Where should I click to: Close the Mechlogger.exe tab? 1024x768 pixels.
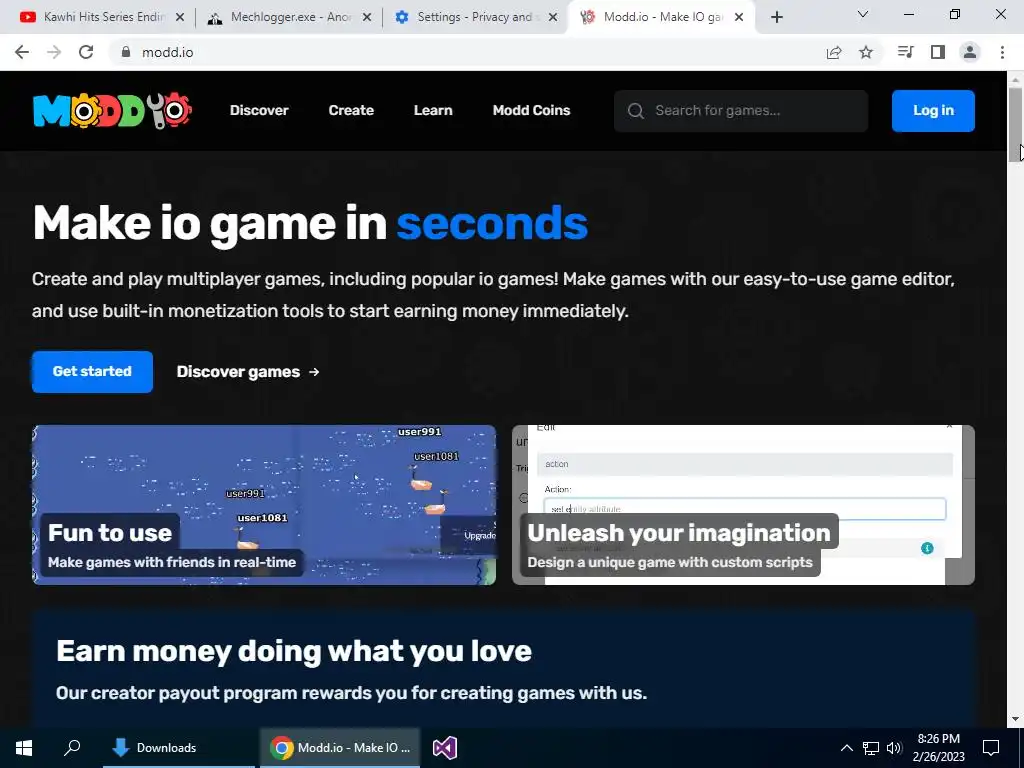tap(367, 17)
